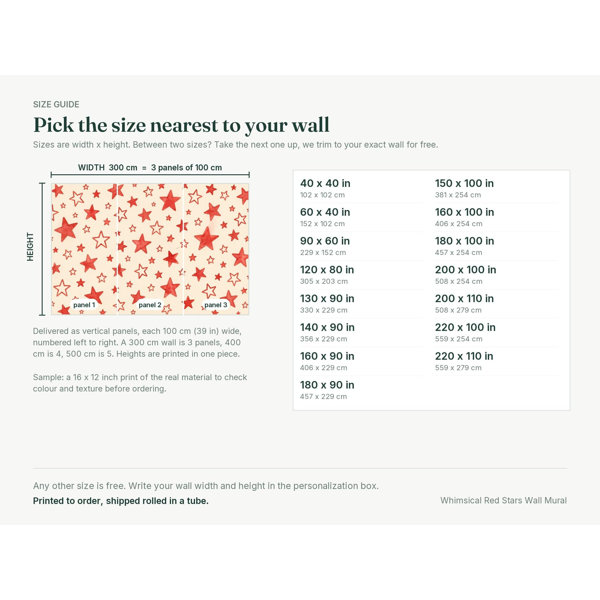The image size is (600, 600).
Task: Choose the 160 x 100 in entry
Action: [x=497, y=217]
